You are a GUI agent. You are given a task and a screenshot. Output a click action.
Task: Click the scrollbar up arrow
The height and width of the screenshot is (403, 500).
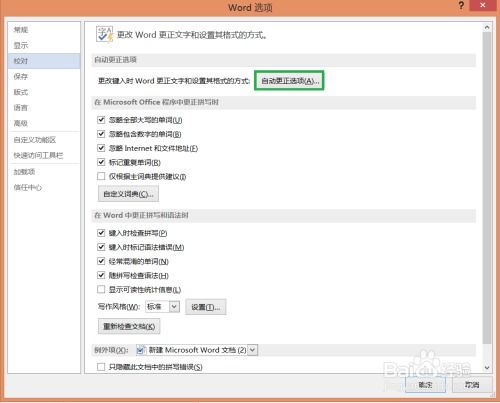tap(487, 28)
